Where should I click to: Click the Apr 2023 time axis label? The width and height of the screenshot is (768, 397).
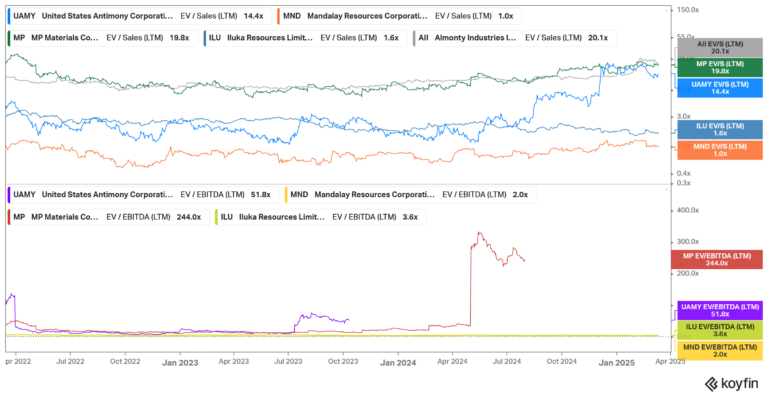234,362
